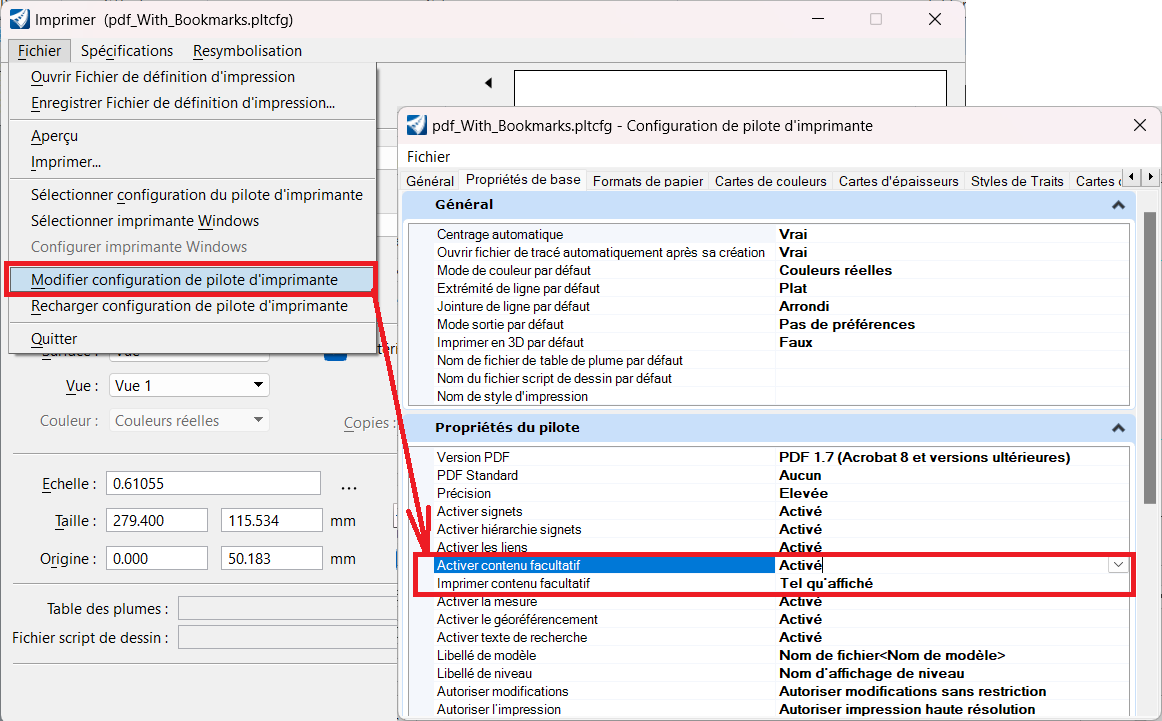The height and width of the screenshot is (721, 1162).
Task: Switch to Cartes d'épaisseurs tab
Action: pyautogui.click(x=898, y=181)
